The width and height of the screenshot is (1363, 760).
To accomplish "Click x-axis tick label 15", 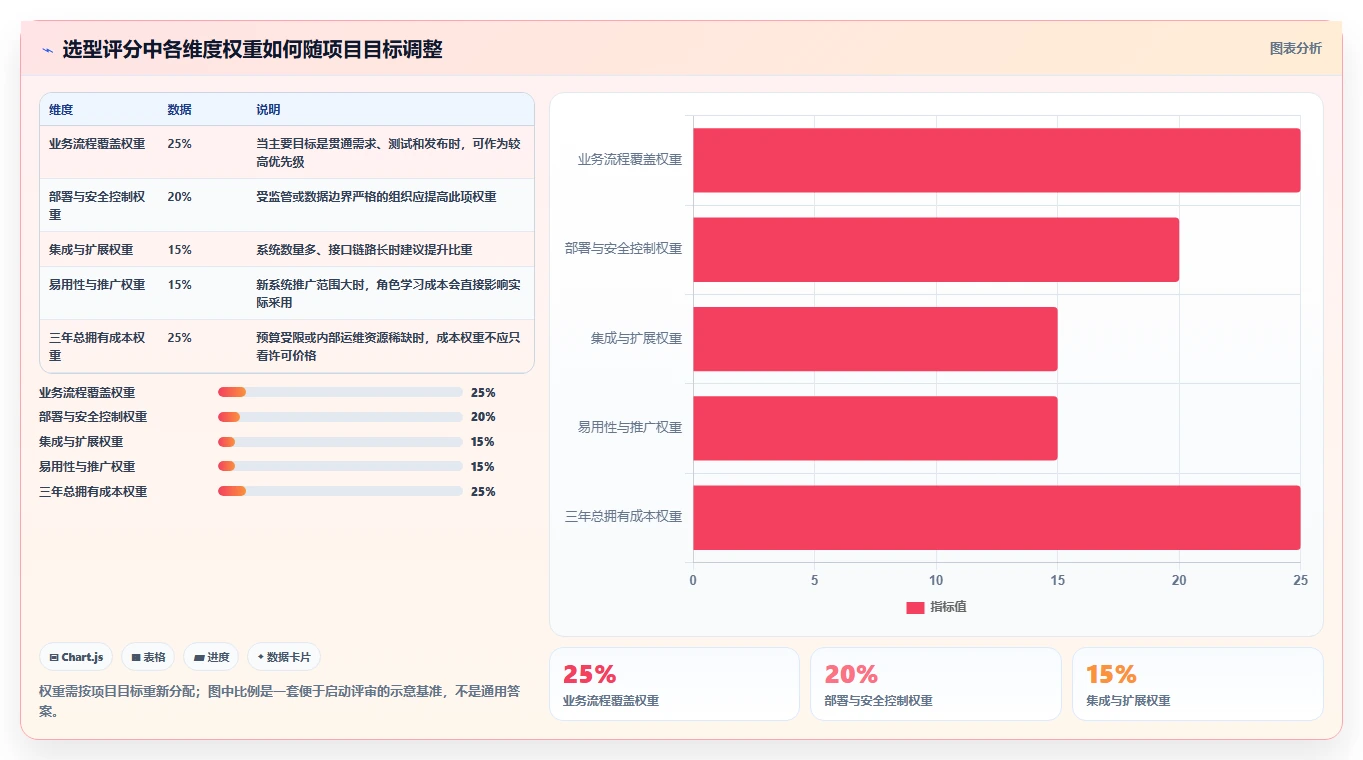I will (1057, 580).
